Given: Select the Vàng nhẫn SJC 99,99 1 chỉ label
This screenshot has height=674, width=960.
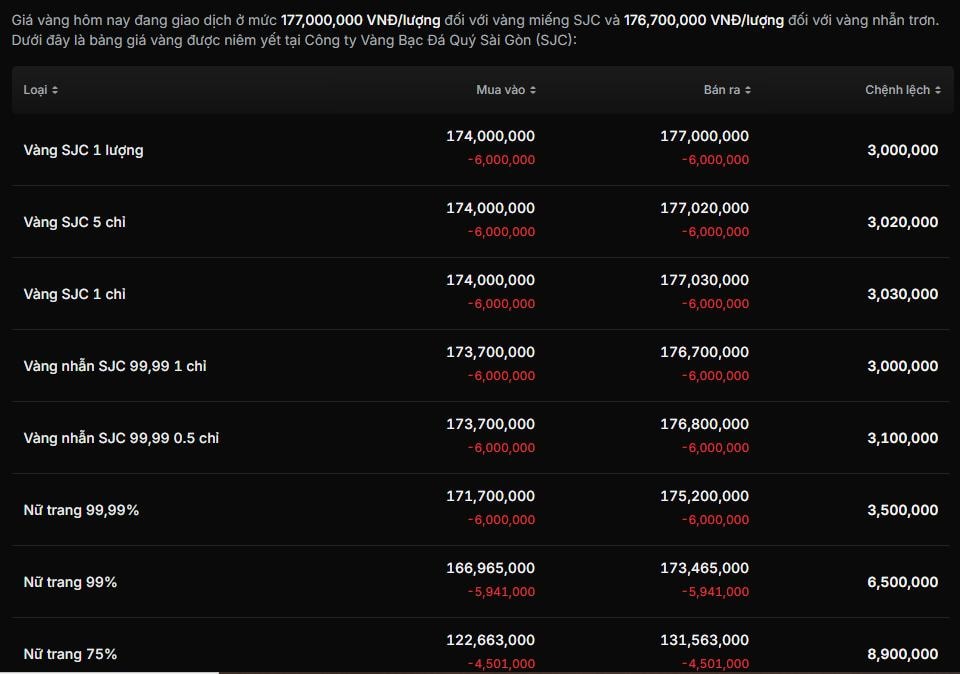Looking at the screenshot, I should click(x=115, y=366).
